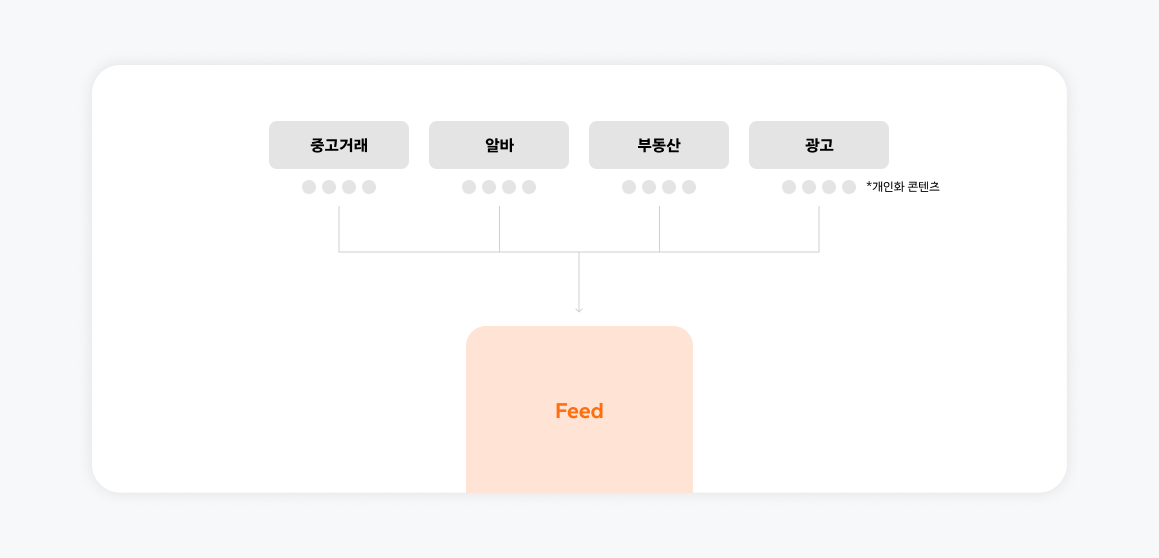The width and height of the screenshot is (1159, 558).
Task: Select the 알바 category box
Action: tap(499, 145)
